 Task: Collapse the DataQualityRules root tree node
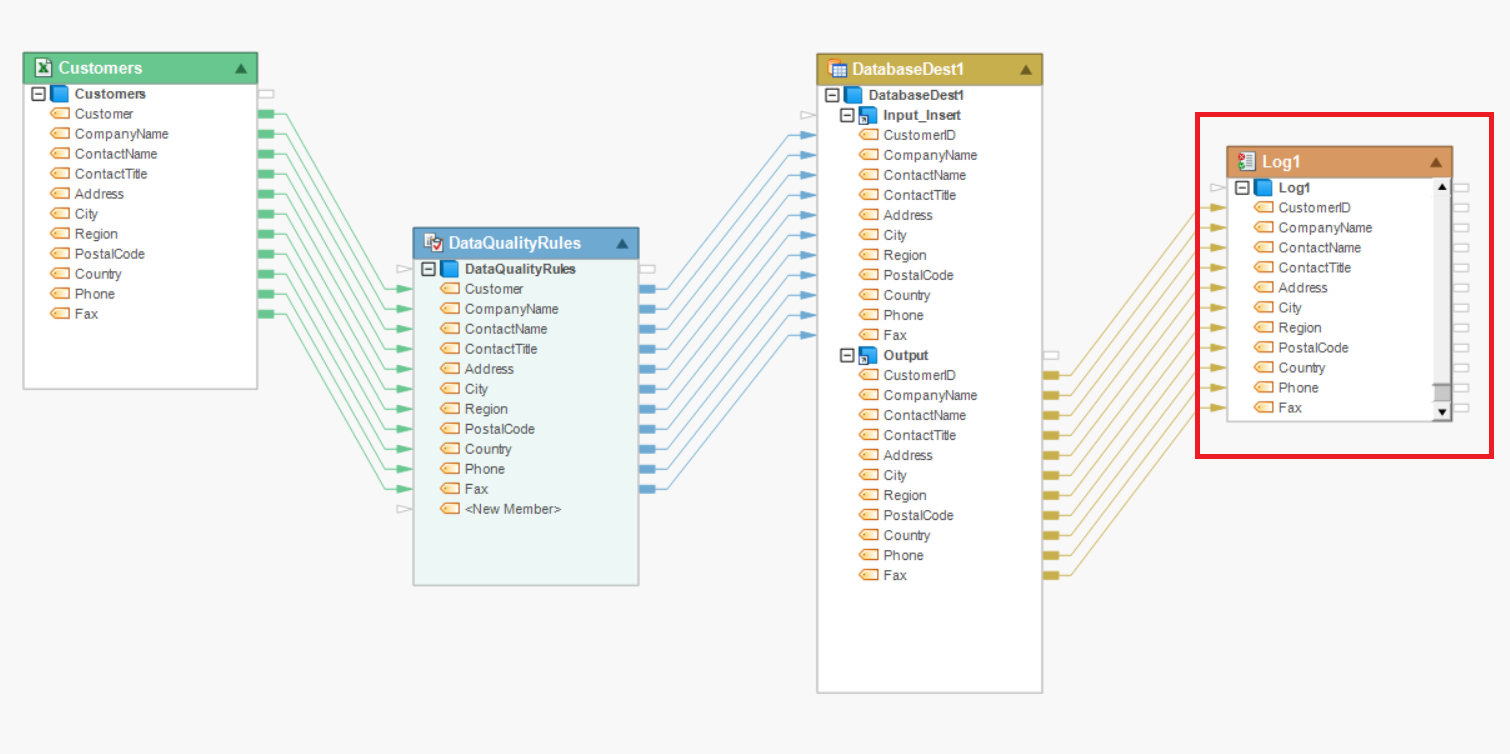(429, 269)
